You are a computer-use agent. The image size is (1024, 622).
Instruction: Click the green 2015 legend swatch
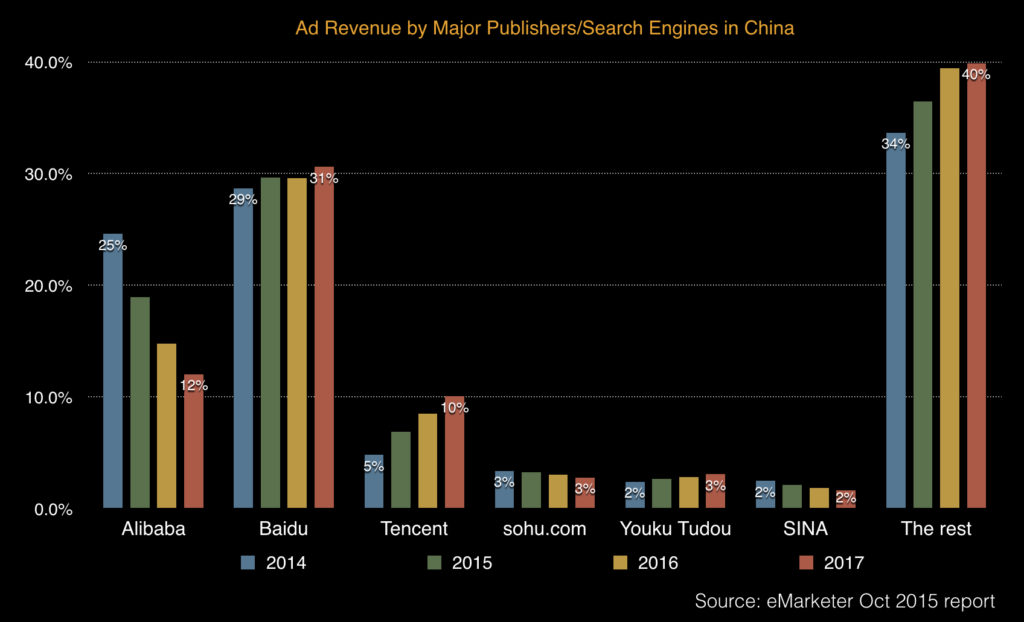click(435, 563)
